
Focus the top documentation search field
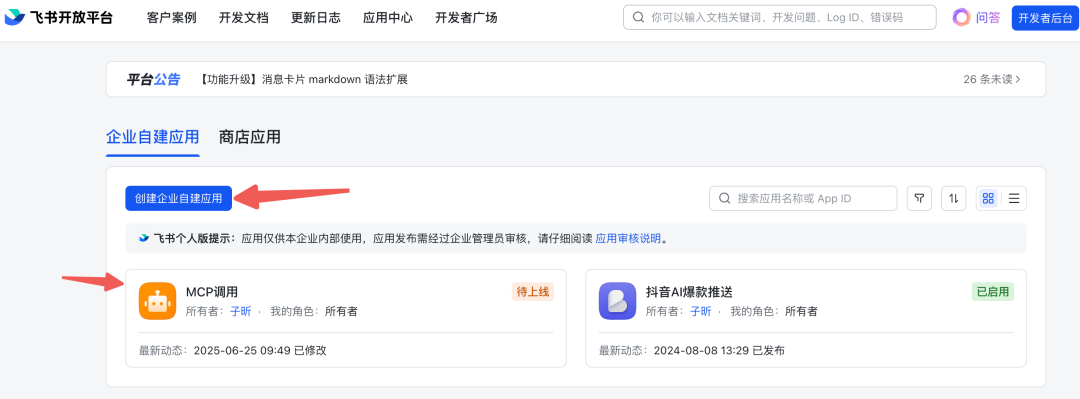[780, 18]
